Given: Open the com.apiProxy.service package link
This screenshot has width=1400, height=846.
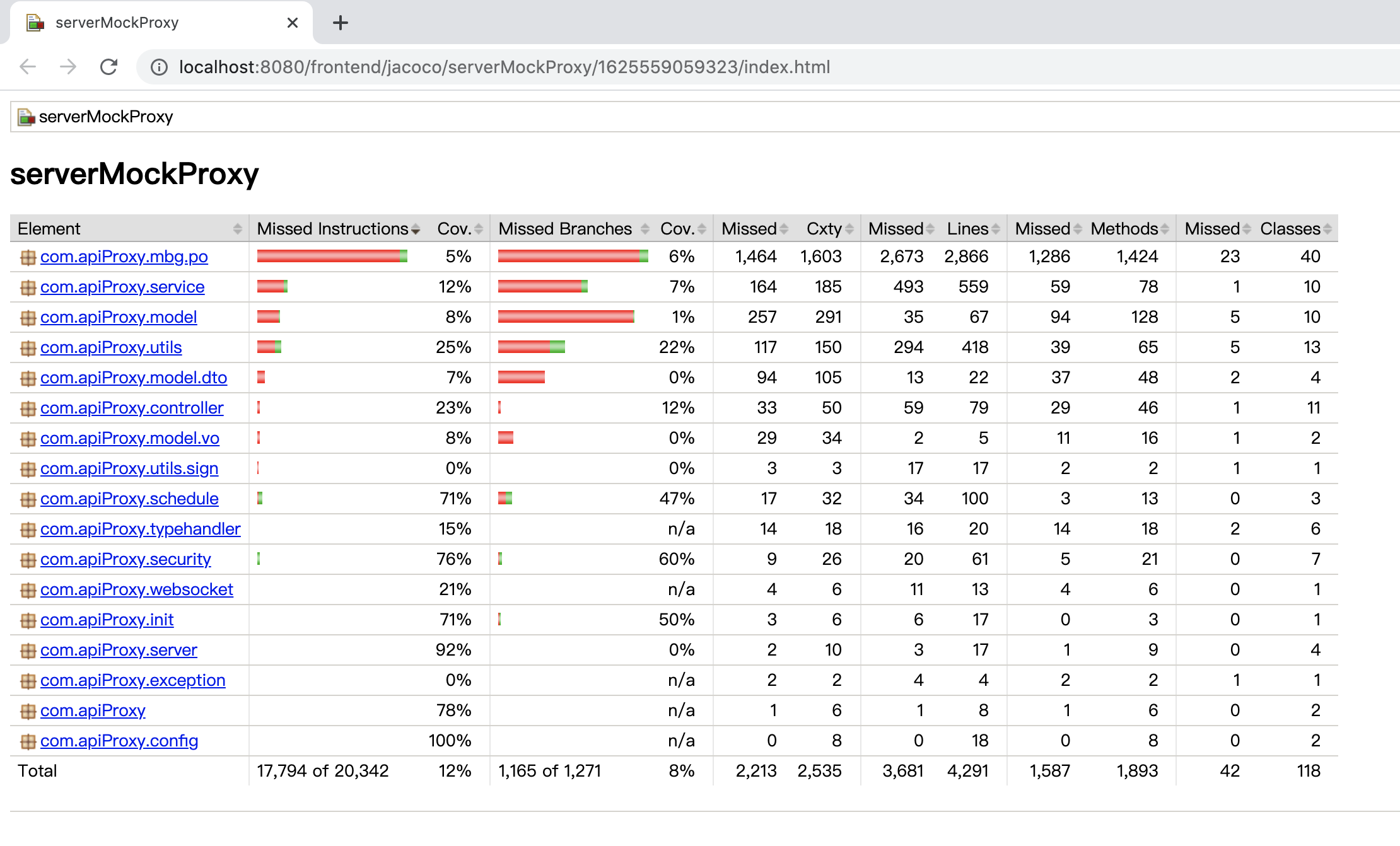Looking at the screenshot, I should pos(122,287).
